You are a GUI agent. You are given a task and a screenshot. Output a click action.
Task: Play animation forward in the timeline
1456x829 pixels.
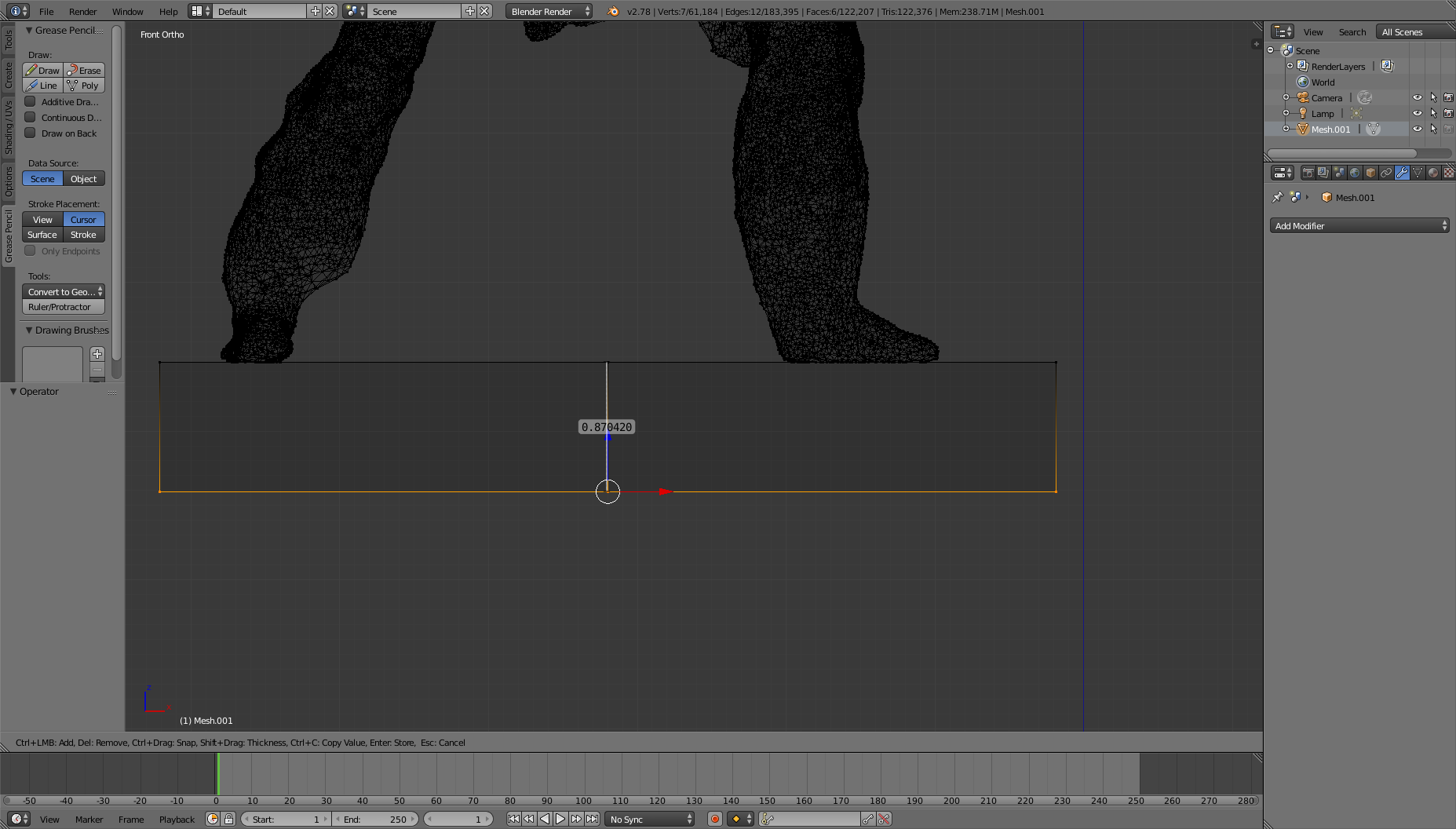pyautogui.click(x=560, y=819)
